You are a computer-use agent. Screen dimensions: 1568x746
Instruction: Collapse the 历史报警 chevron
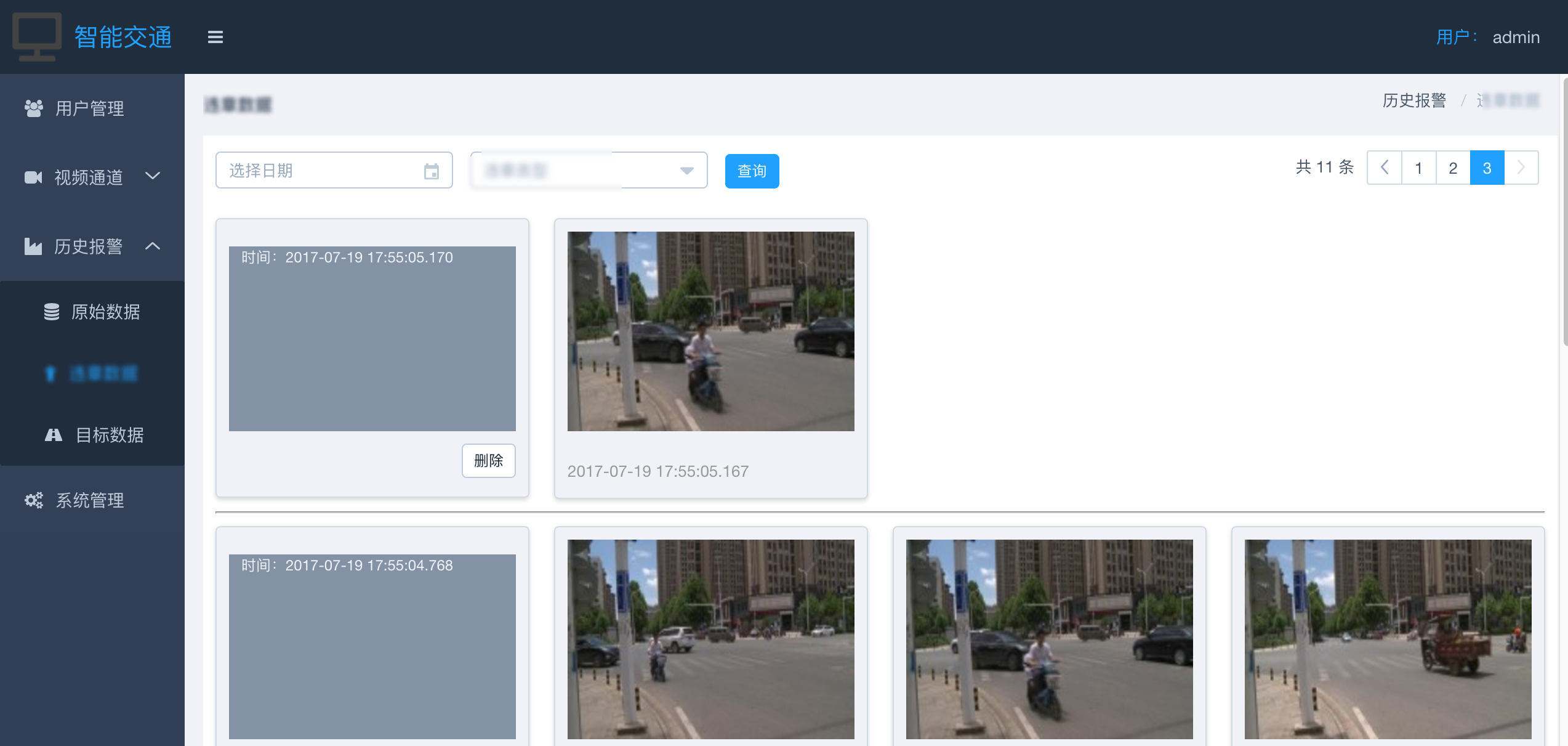153,246
